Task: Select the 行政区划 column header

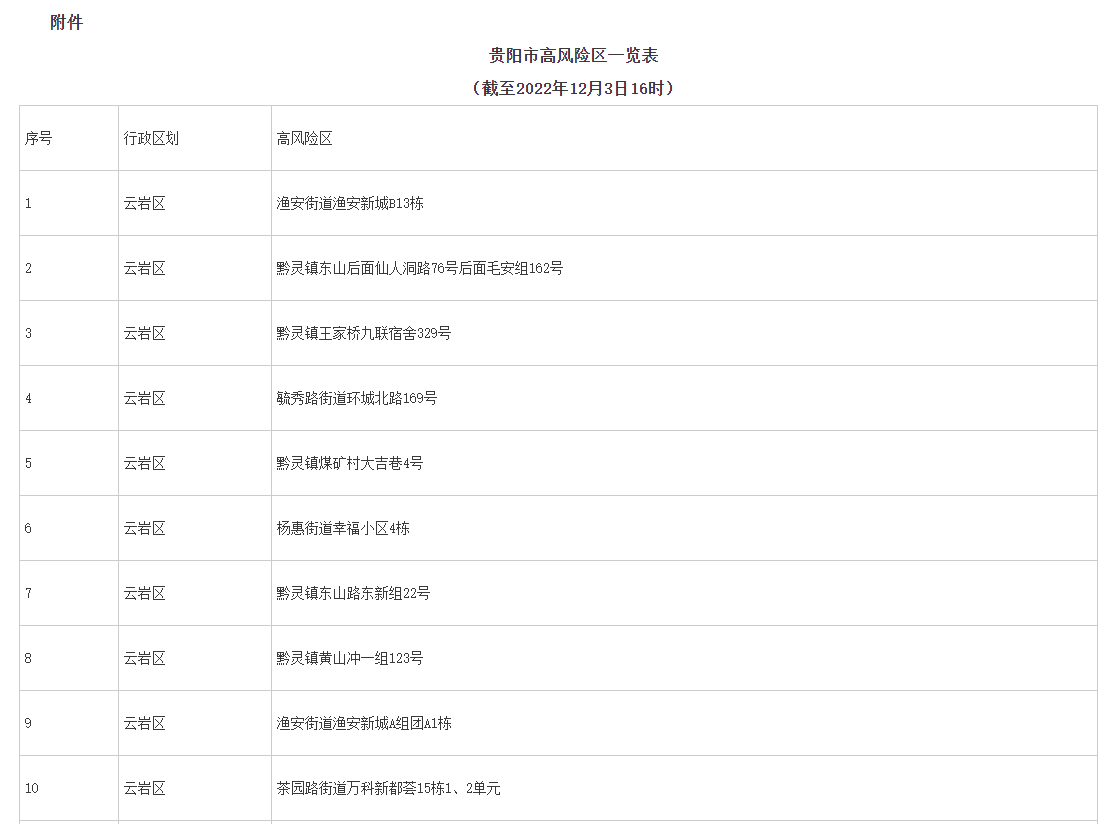Action: [151, 139]
